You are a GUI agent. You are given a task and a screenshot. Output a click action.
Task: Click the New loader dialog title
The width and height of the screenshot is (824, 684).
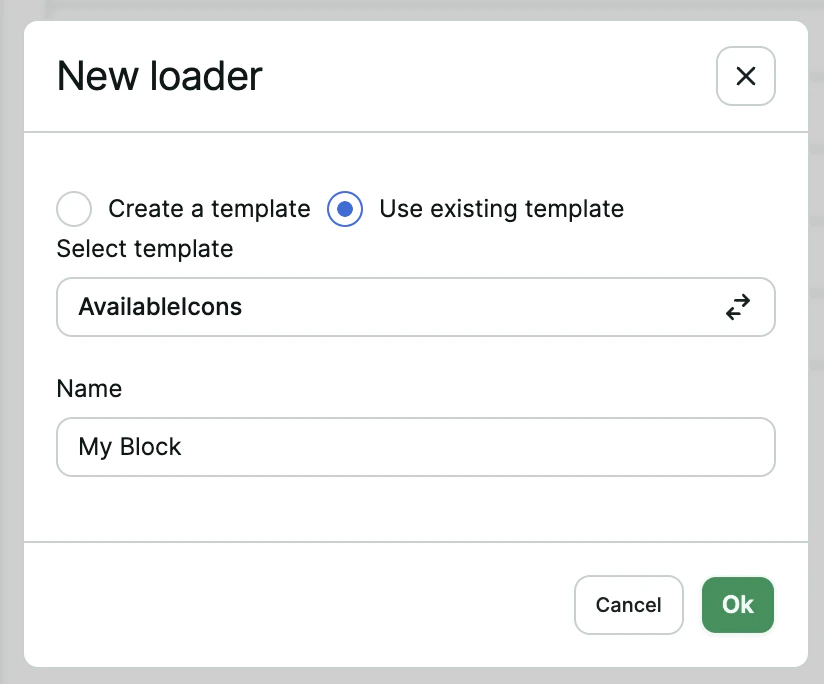point(160,76)
